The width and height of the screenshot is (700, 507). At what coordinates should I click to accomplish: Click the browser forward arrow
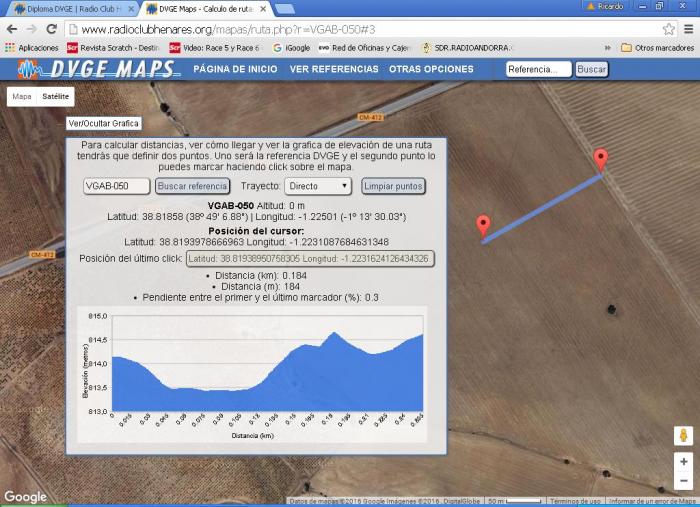pyautogui.click(x=32, y=29)
